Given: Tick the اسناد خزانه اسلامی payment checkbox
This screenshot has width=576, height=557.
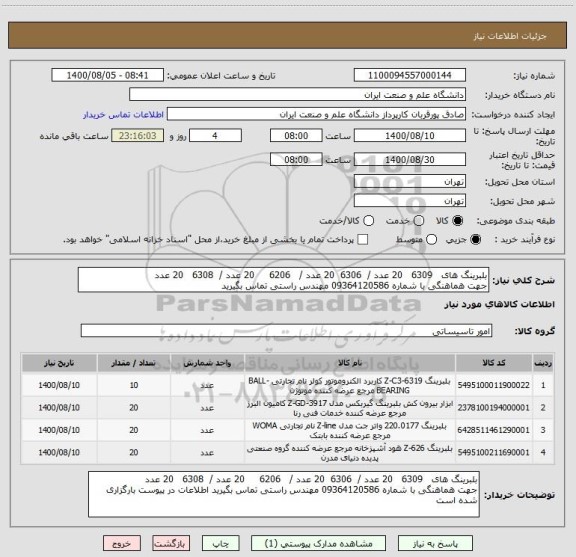Looking at the screenshot, I should (363, 240).
